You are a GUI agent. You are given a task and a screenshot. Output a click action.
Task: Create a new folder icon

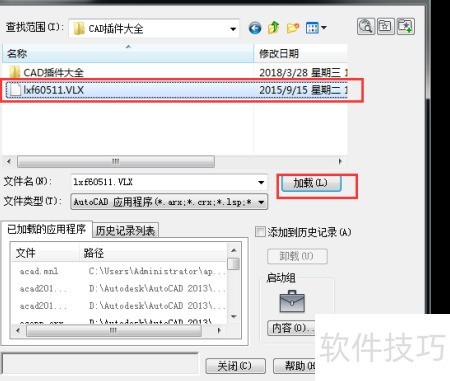click(x=293, y=28)
